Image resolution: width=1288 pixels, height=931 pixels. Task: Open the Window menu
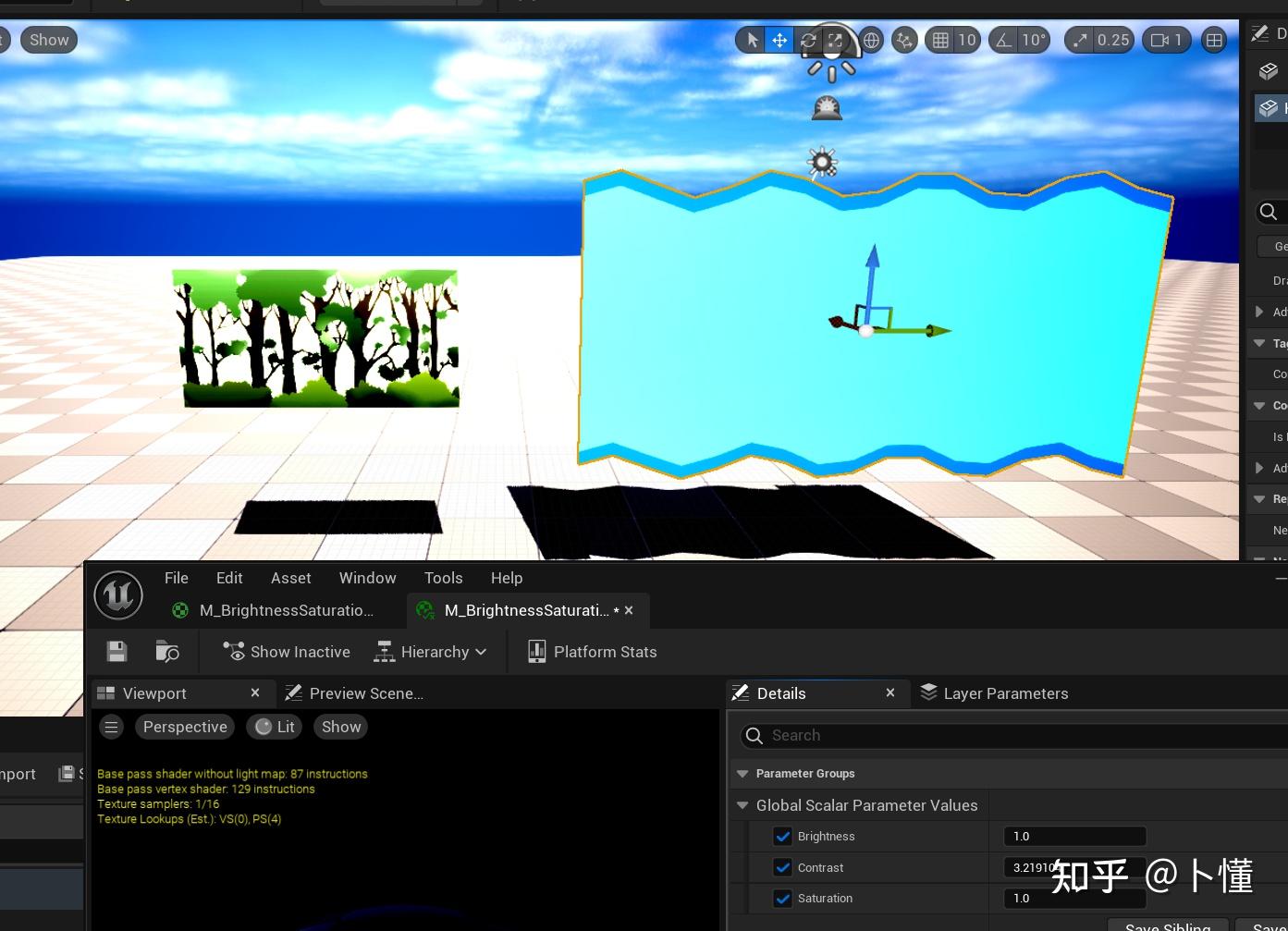pos(367,578)
